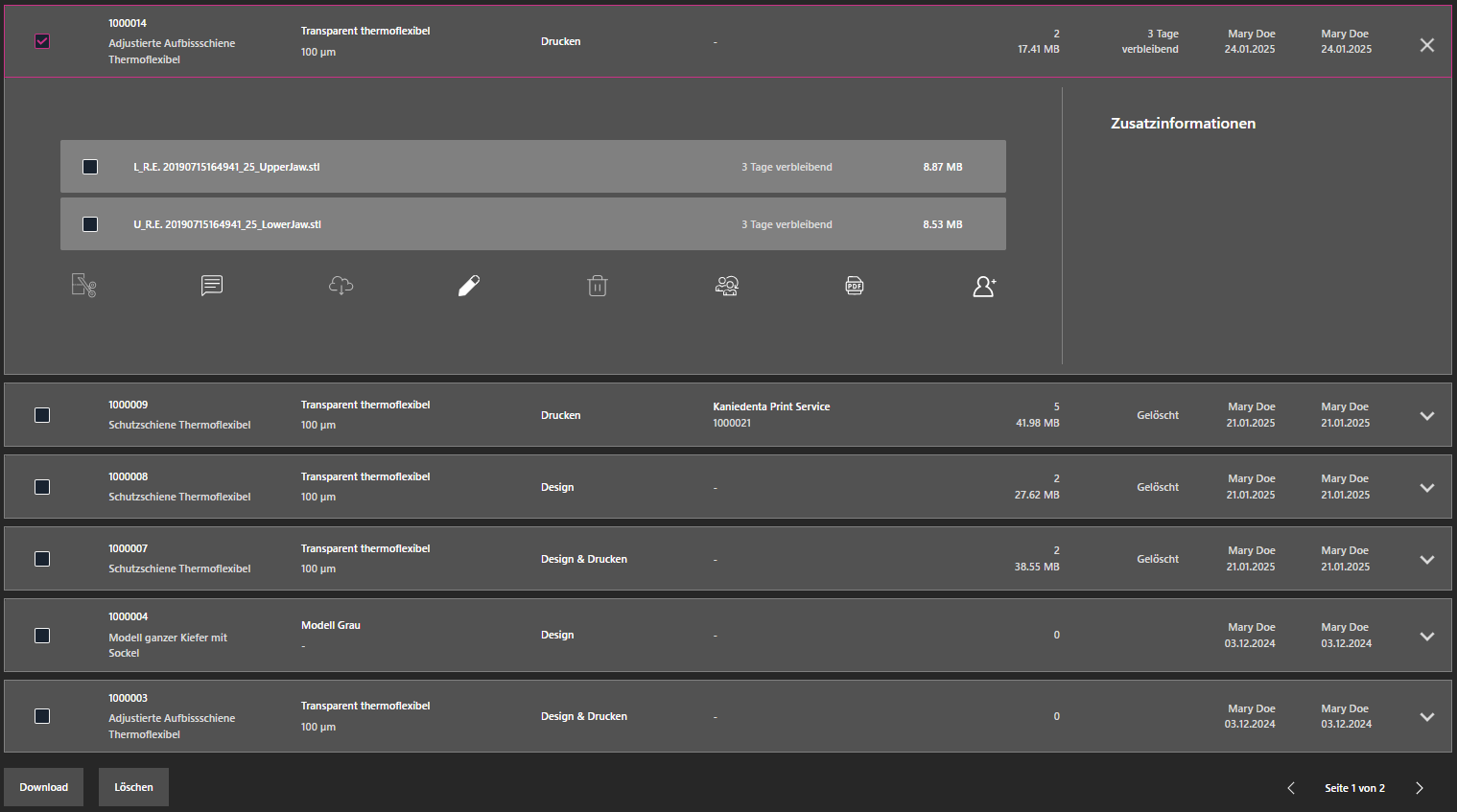
Task: Click 38.55 MB size in order 1000007
Action: 1037,567
